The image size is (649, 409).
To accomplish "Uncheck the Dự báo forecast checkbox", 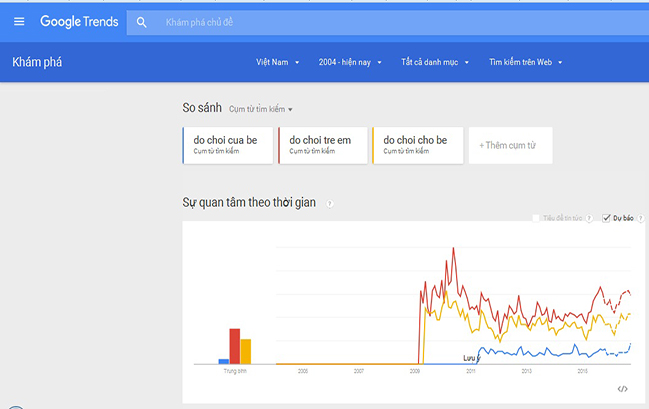I will pos(606,218).
